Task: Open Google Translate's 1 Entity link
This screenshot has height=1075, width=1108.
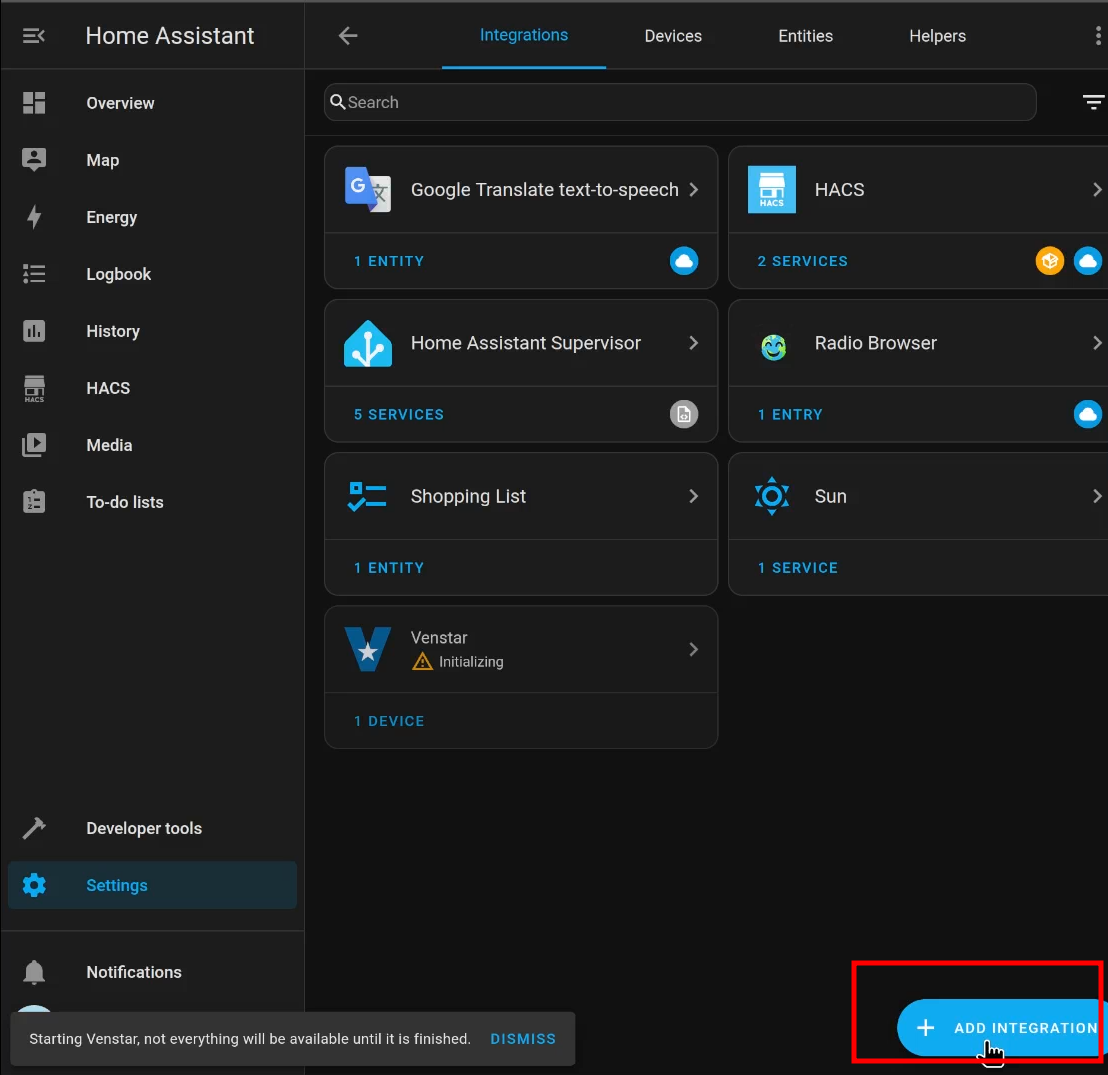Action: click(389, 261)
